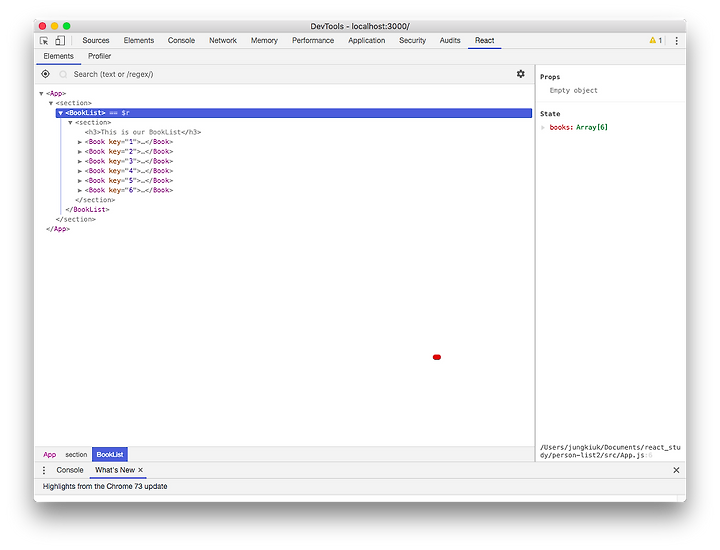Open the Audits tab
Image resolution: width=720 pixels, height=550 pixels.
[450, 40]
